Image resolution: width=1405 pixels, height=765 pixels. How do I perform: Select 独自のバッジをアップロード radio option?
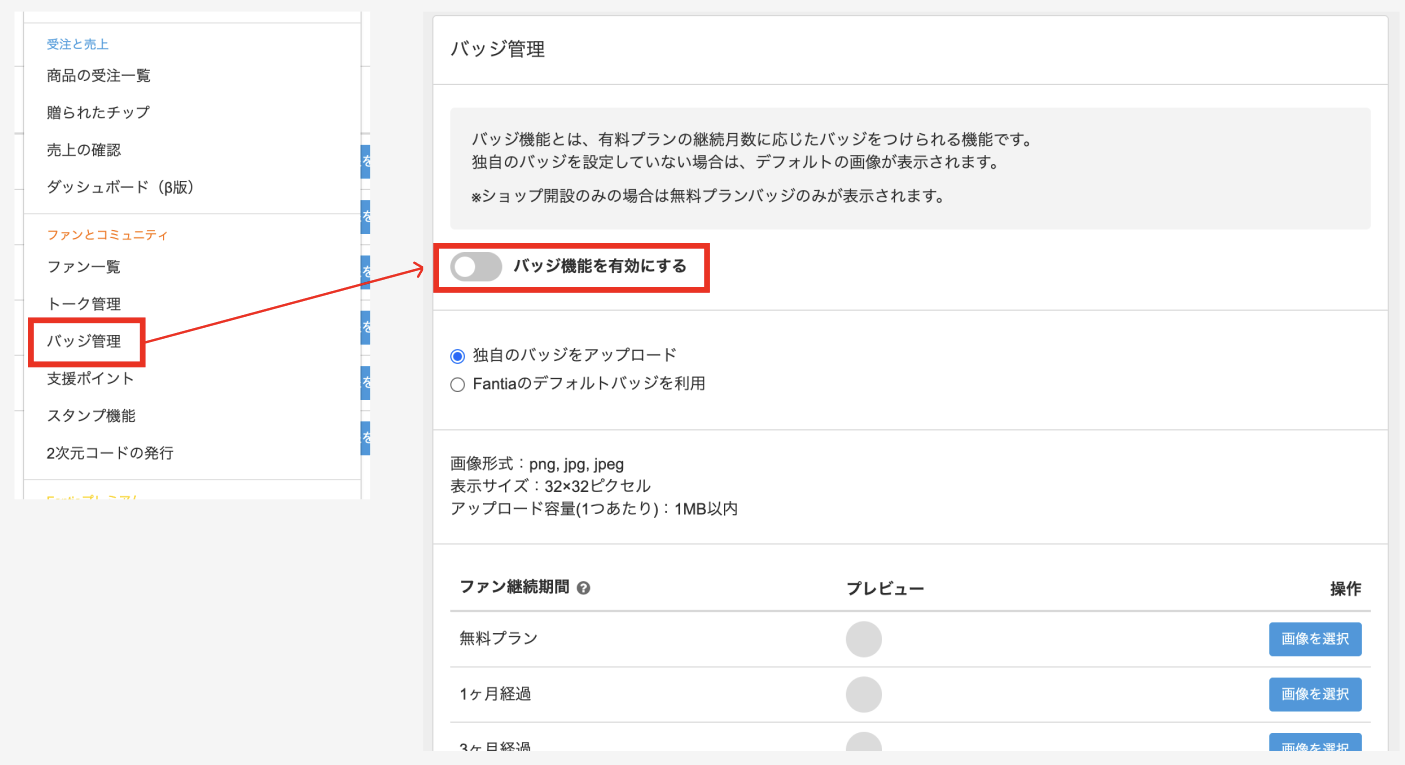[x=458, y=355]
